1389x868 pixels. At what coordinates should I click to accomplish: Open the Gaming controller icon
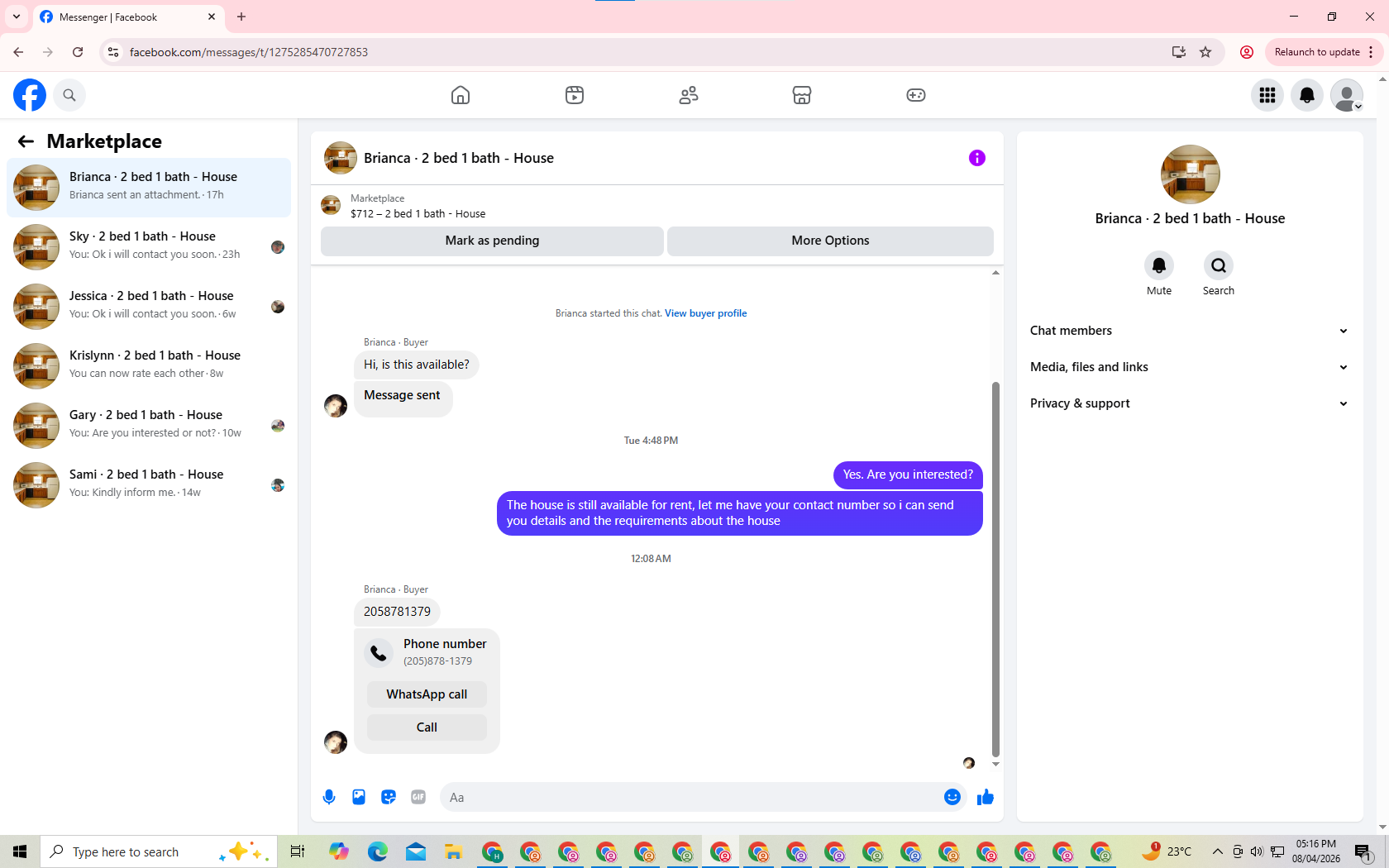(x=916, y=95)
